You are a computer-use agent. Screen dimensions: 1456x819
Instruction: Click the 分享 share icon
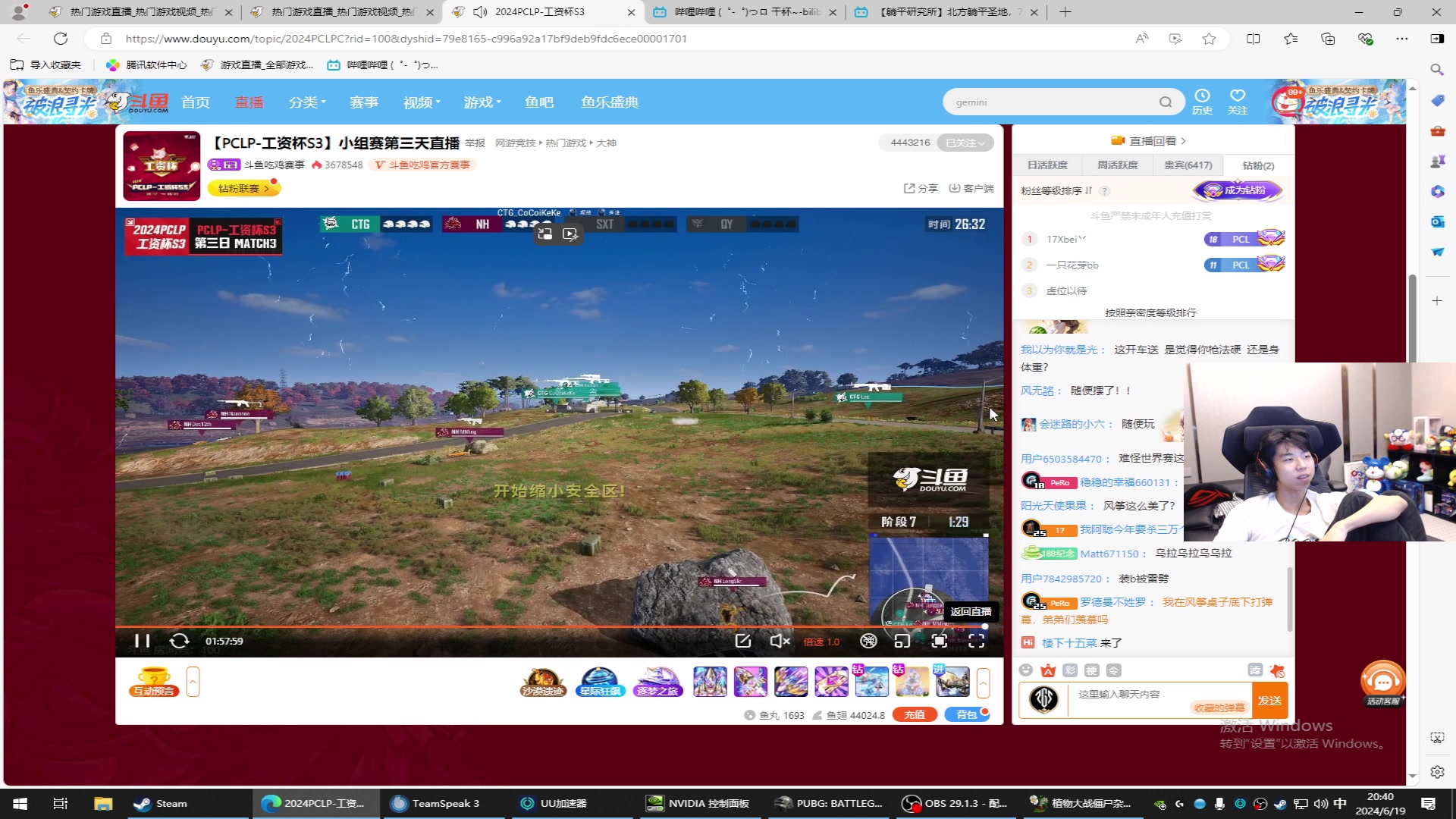pyautogui.click(x=921, y=188)
